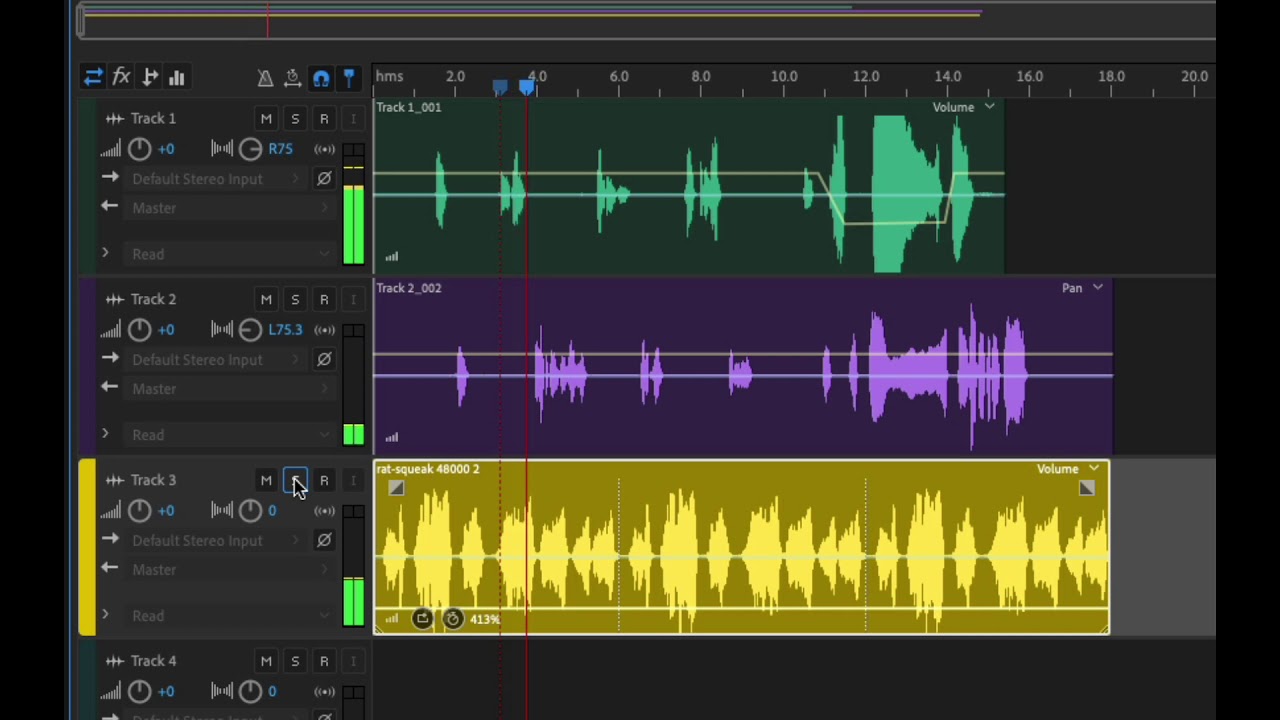This screenshot has height=720, width=1280.
Task: Open Track 2 Master output dropdown
Action: point(228,389)
